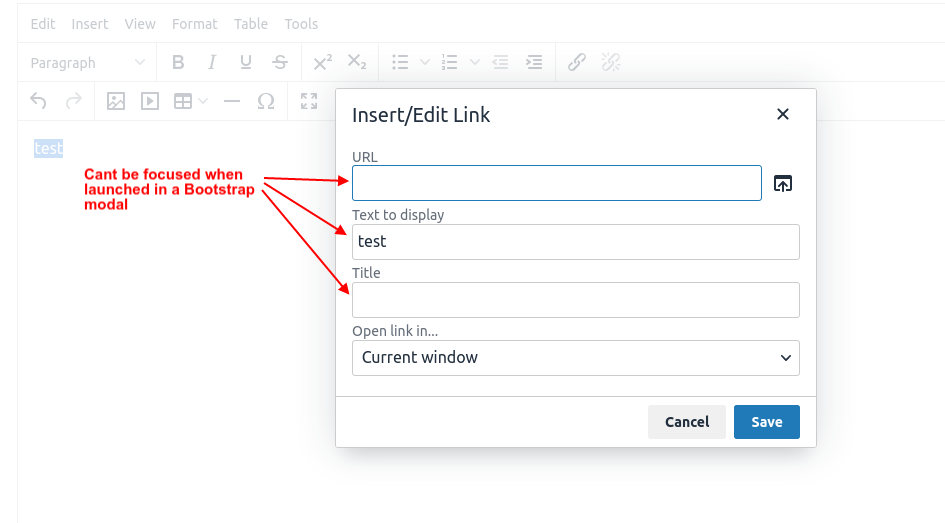Screen dimensions: 945x523
Task: Undo the last action
Action: click(x=39, y=101)
